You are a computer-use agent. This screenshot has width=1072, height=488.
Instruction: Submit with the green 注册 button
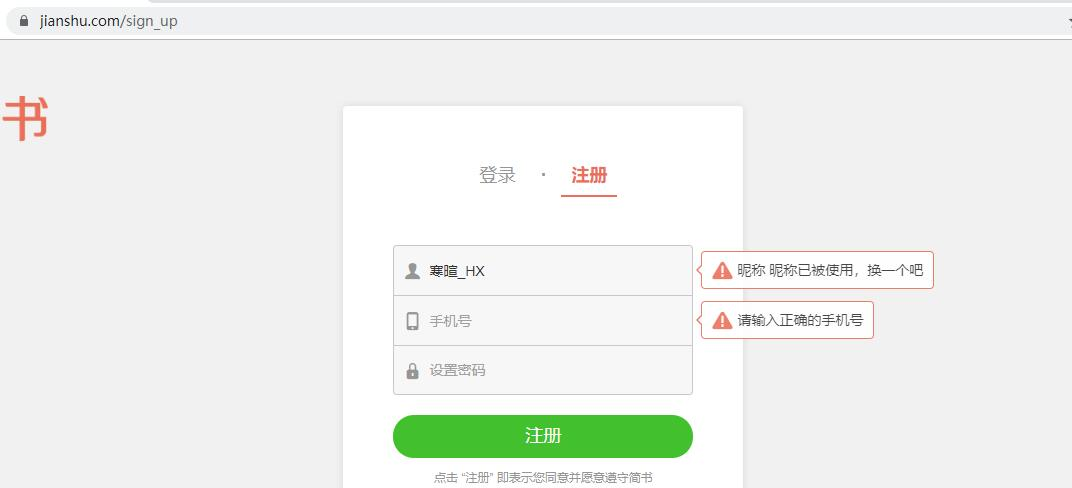(543, 436)
